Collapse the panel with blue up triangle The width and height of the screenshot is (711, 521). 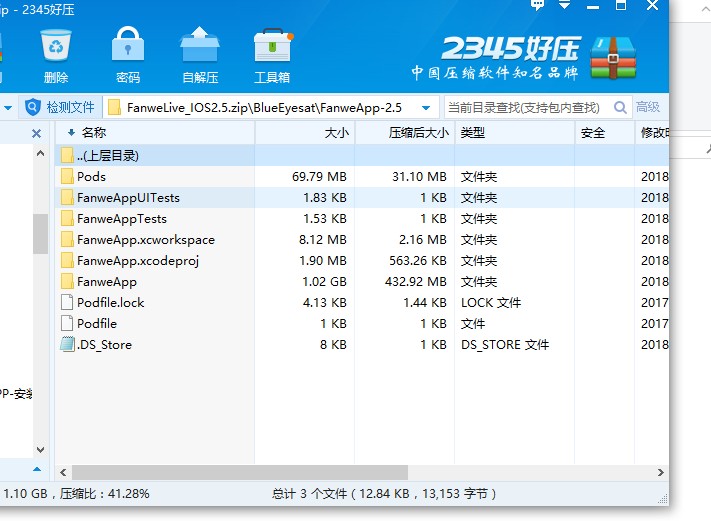click(37, 469)
